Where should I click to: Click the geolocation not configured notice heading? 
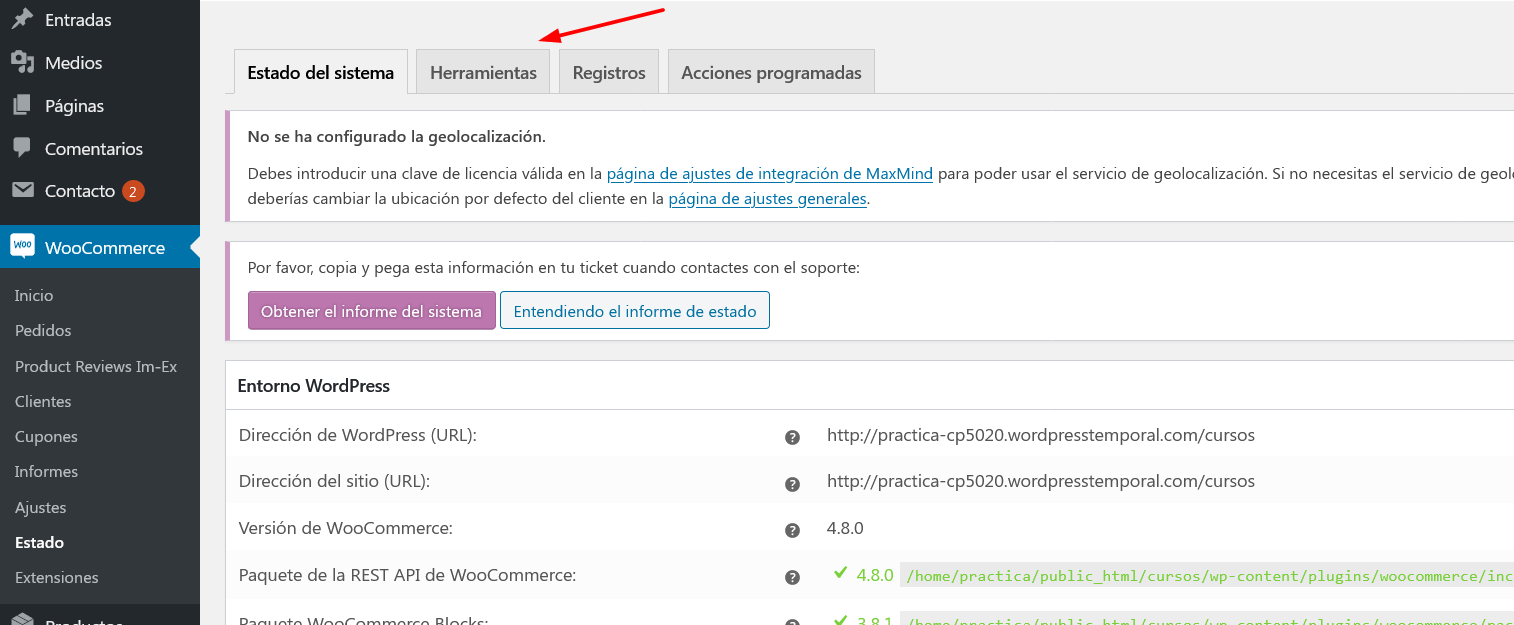click(396, 137)
